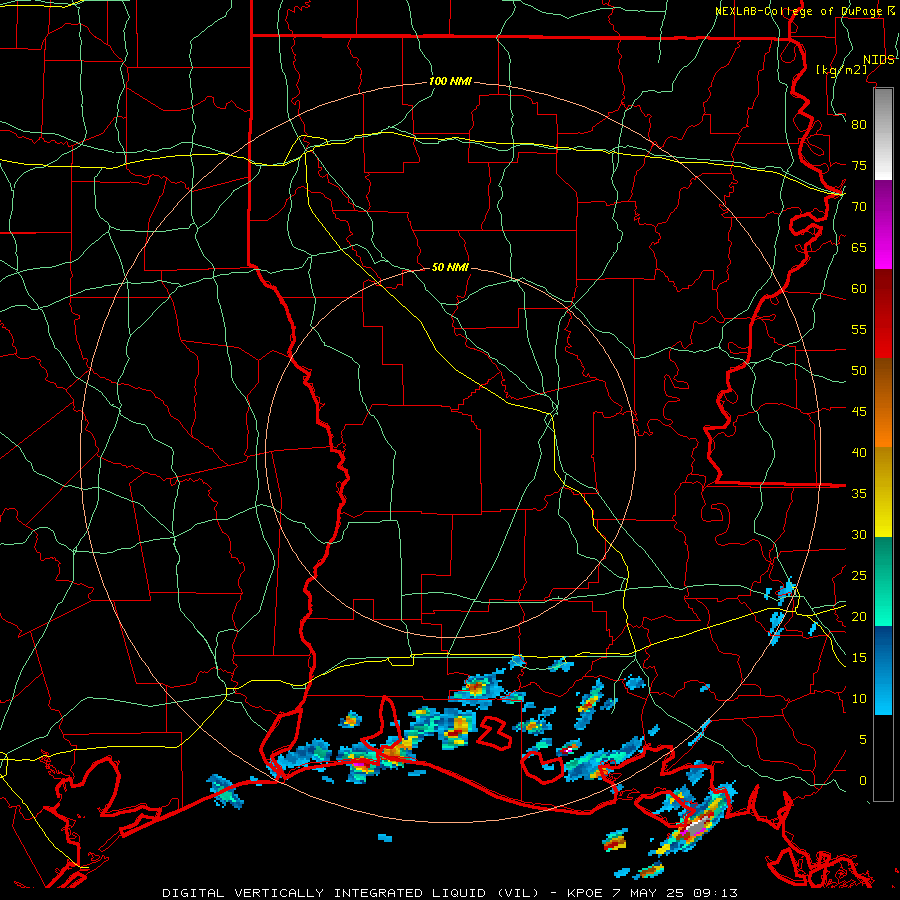Click the 50 value on VIL scale
This screenshot has width=900, height=900.
click(859, 371)
